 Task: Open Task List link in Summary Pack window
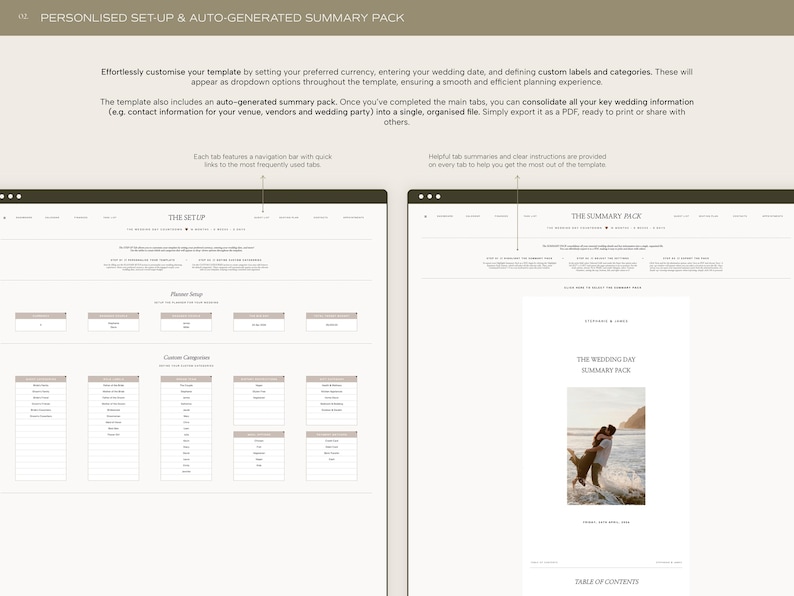coord(530,216)
